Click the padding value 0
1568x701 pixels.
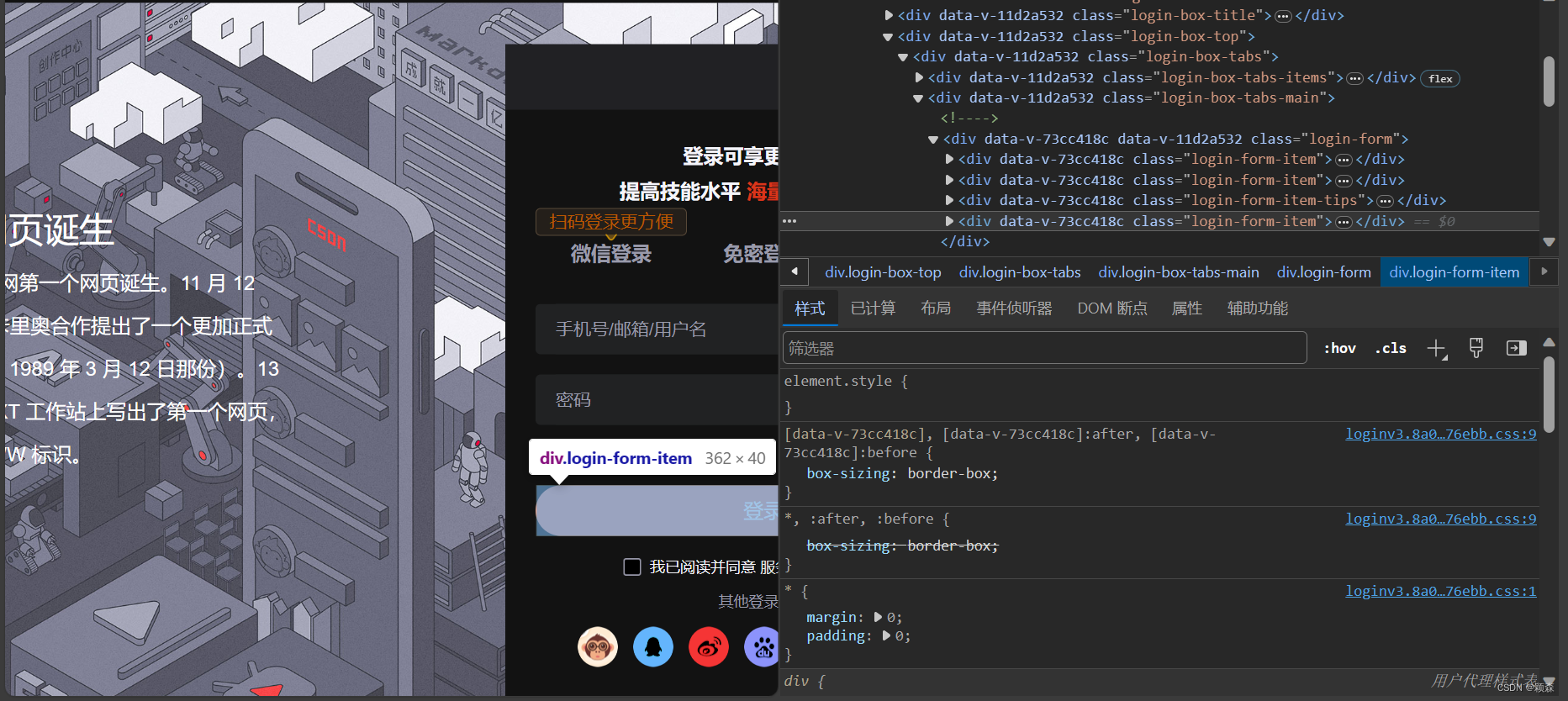(x=900, y=635)
